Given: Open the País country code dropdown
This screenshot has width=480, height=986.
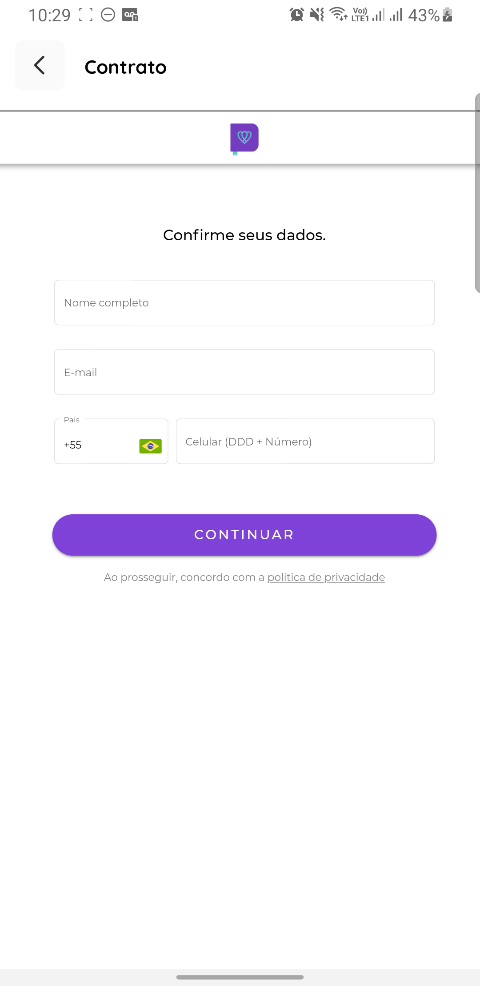Looking at the screenshot, I should (111, 441).
